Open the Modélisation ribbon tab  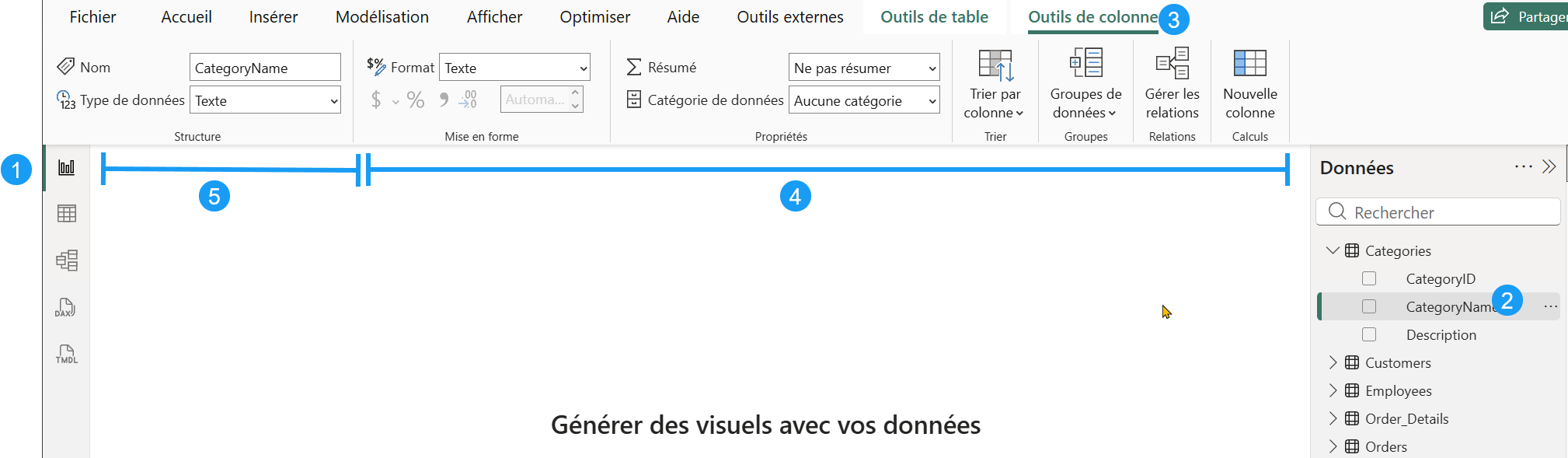pos(382,17)
